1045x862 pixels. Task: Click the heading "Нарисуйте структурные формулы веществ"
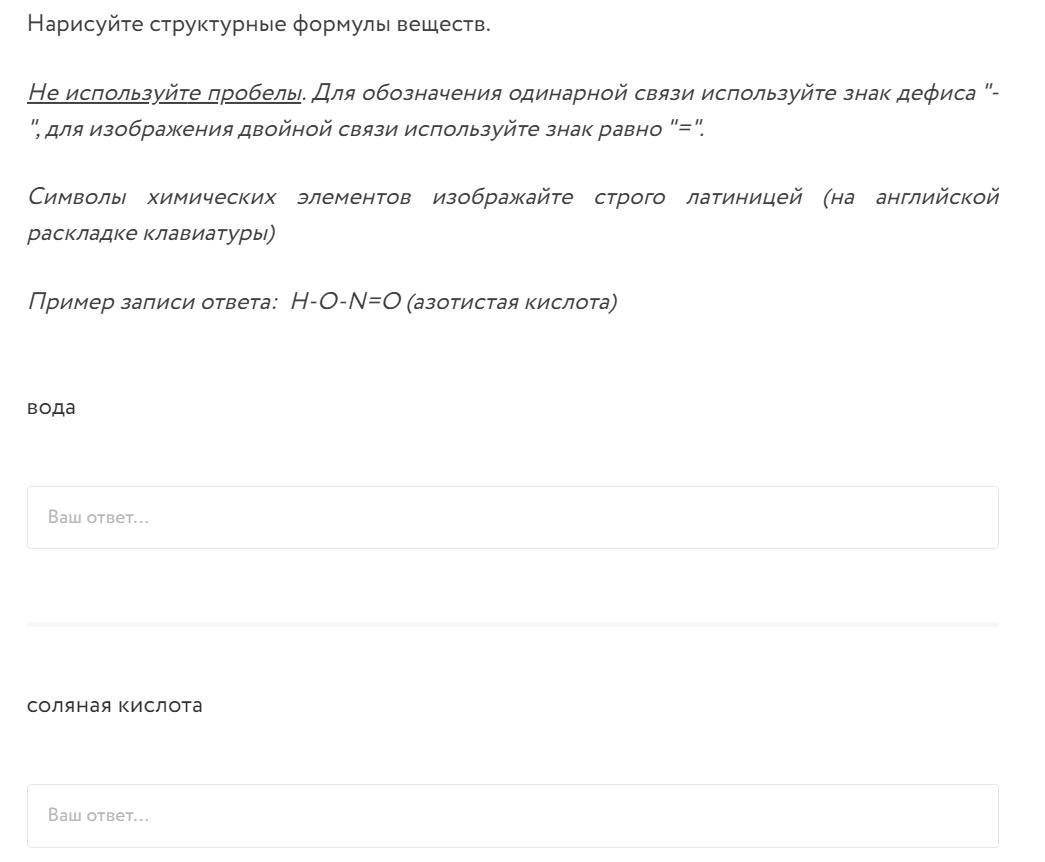click(x=258, y=24)
